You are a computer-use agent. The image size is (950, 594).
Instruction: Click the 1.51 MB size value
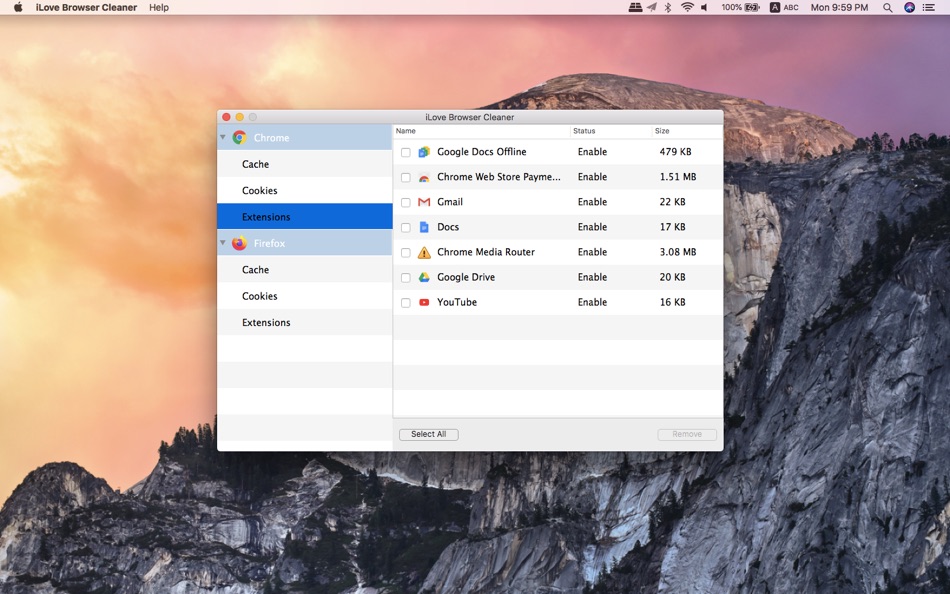click(x=678, y=177)
